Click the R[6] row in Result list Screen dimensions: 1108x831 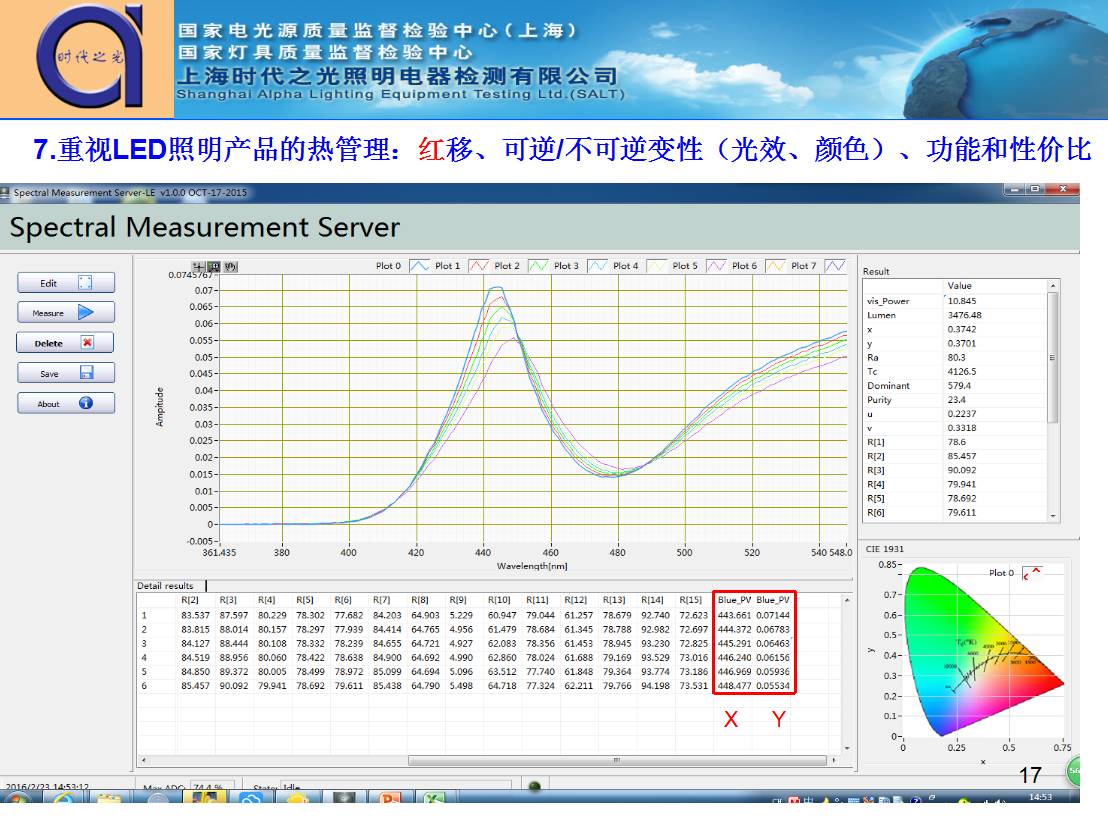point(954,513)
